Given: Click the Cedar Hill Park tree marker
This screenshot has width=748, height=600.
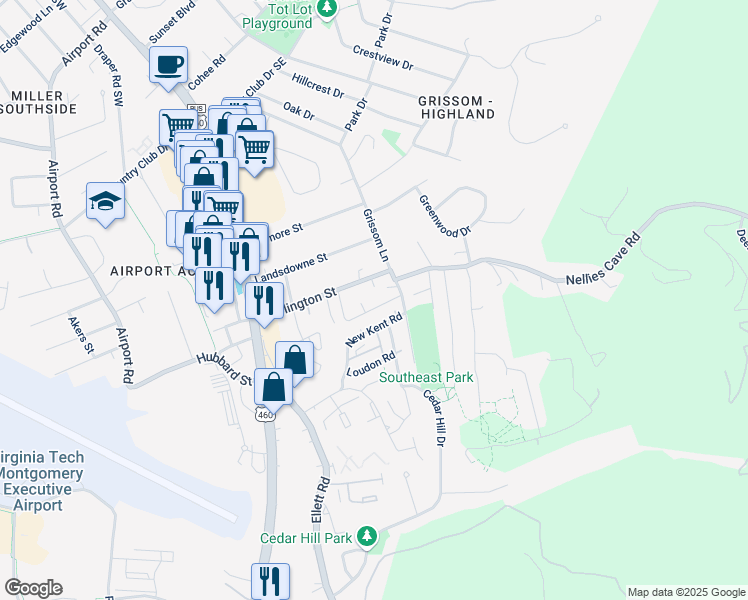Looking at the screenshot, I should point(366,537).
